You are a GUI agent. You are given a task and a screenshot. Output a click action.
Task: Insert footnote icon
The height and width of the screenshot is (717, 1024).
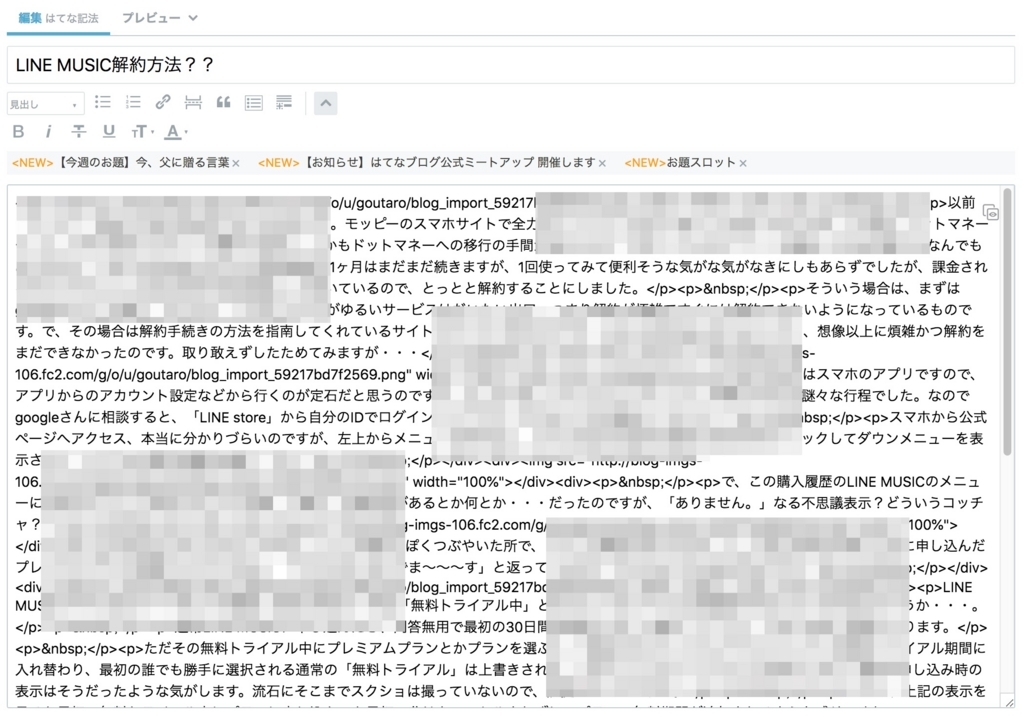[283, 102]
